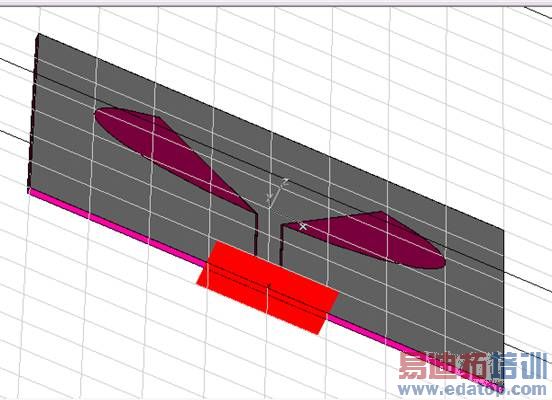552x400 pixels.
Task: Click the coordinate axes triad at origin
Action: tap(276, 193)
